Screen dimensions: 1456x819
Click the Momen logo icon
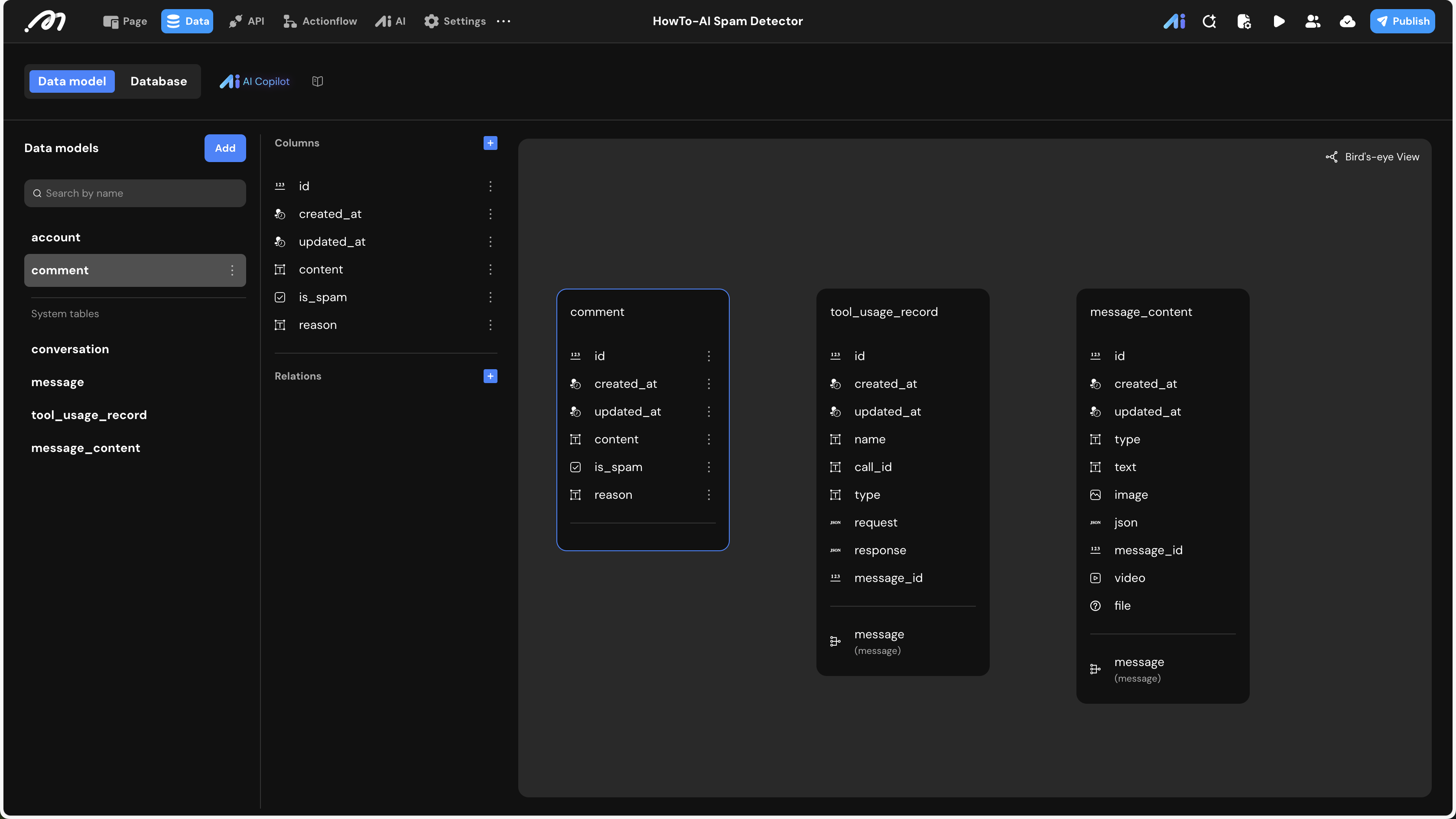point(45,21)
